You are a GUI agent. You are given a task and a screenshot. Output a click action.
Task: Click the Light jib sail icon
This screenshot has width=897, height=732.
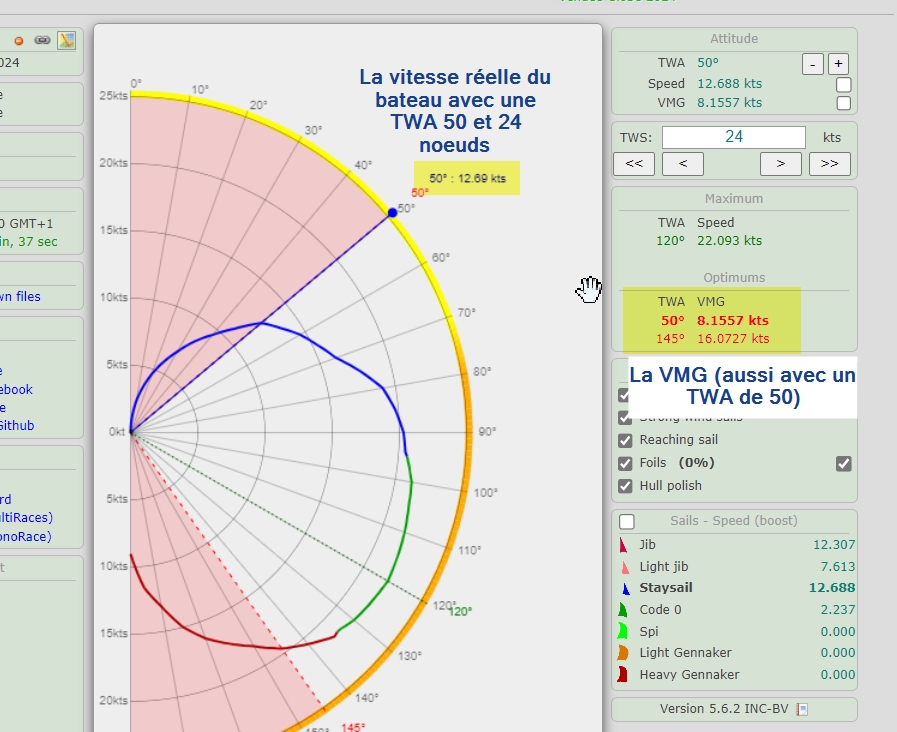pos(623,567)
